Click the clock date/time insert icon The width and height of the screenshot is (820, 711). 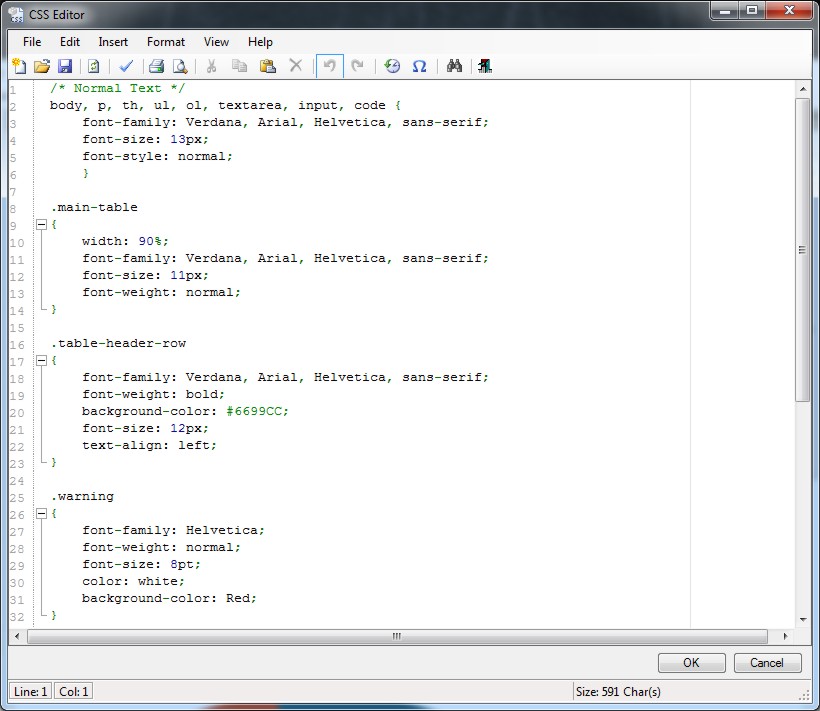coord(392,66)
